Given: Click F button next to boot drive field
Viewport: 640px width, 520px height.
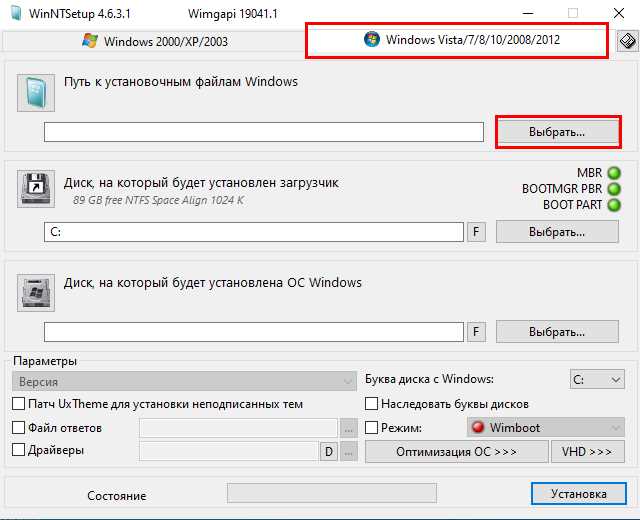Looking at the screenshot, I should (476, 232).
